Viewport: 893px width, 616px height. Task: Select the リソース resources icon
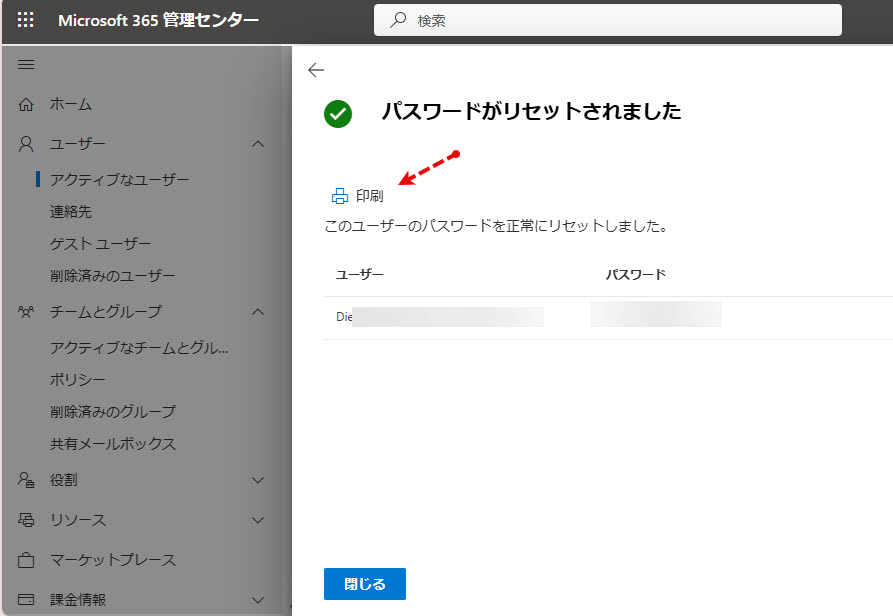coord(24,520)
